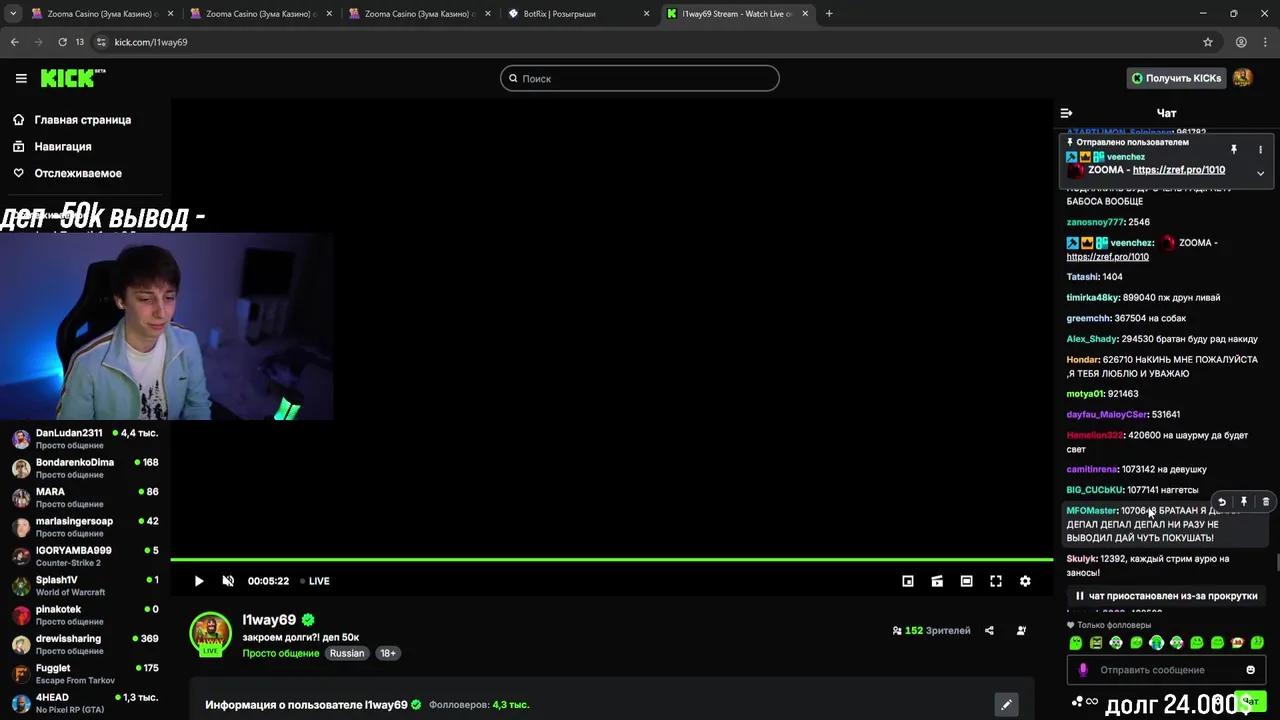Open the pinned message three-dot options
This screenshot has width=1280, height=720.
tap(1260, 150)
